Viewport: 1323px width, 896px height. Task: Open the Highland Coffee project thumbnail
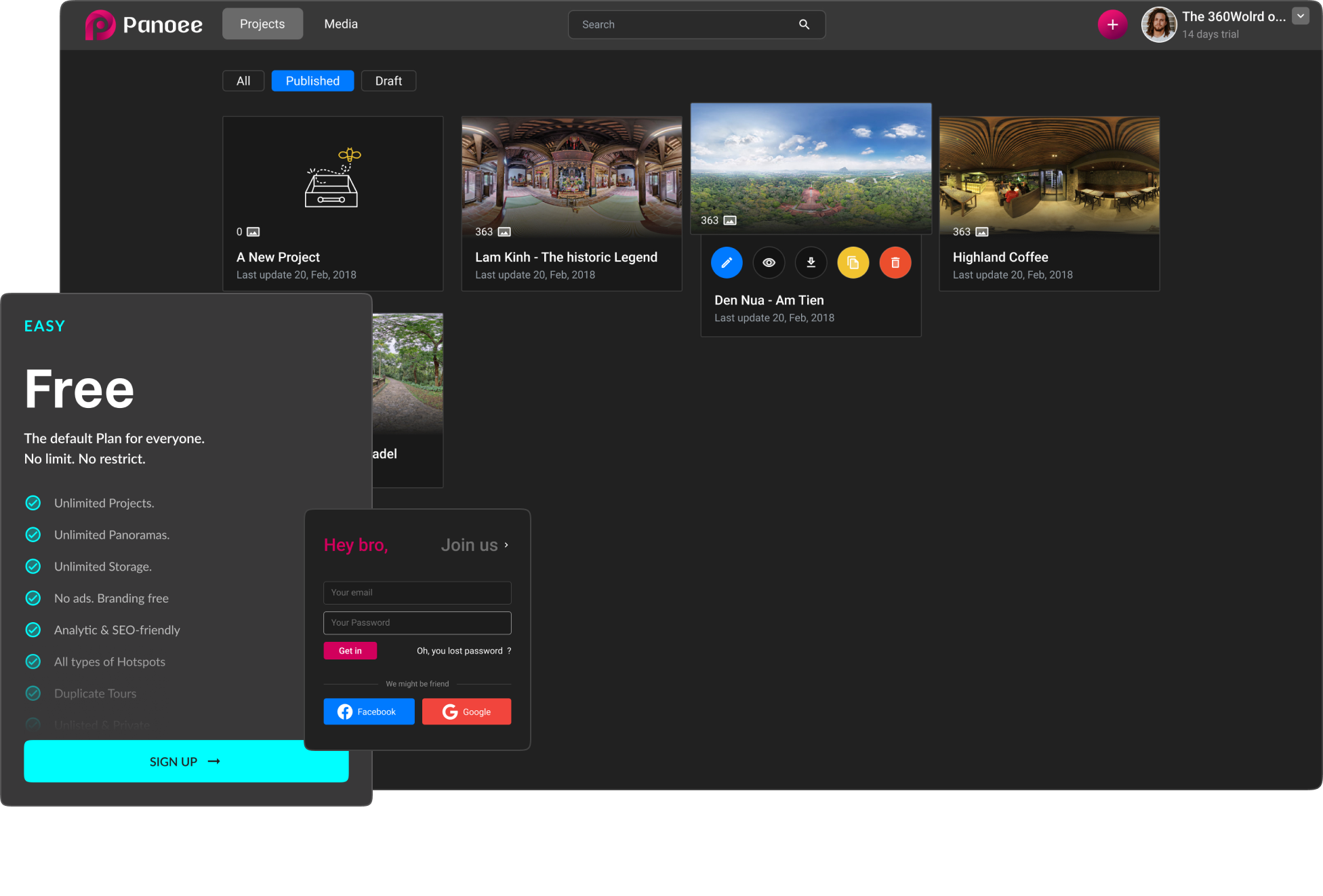(x=1049, y=174)
